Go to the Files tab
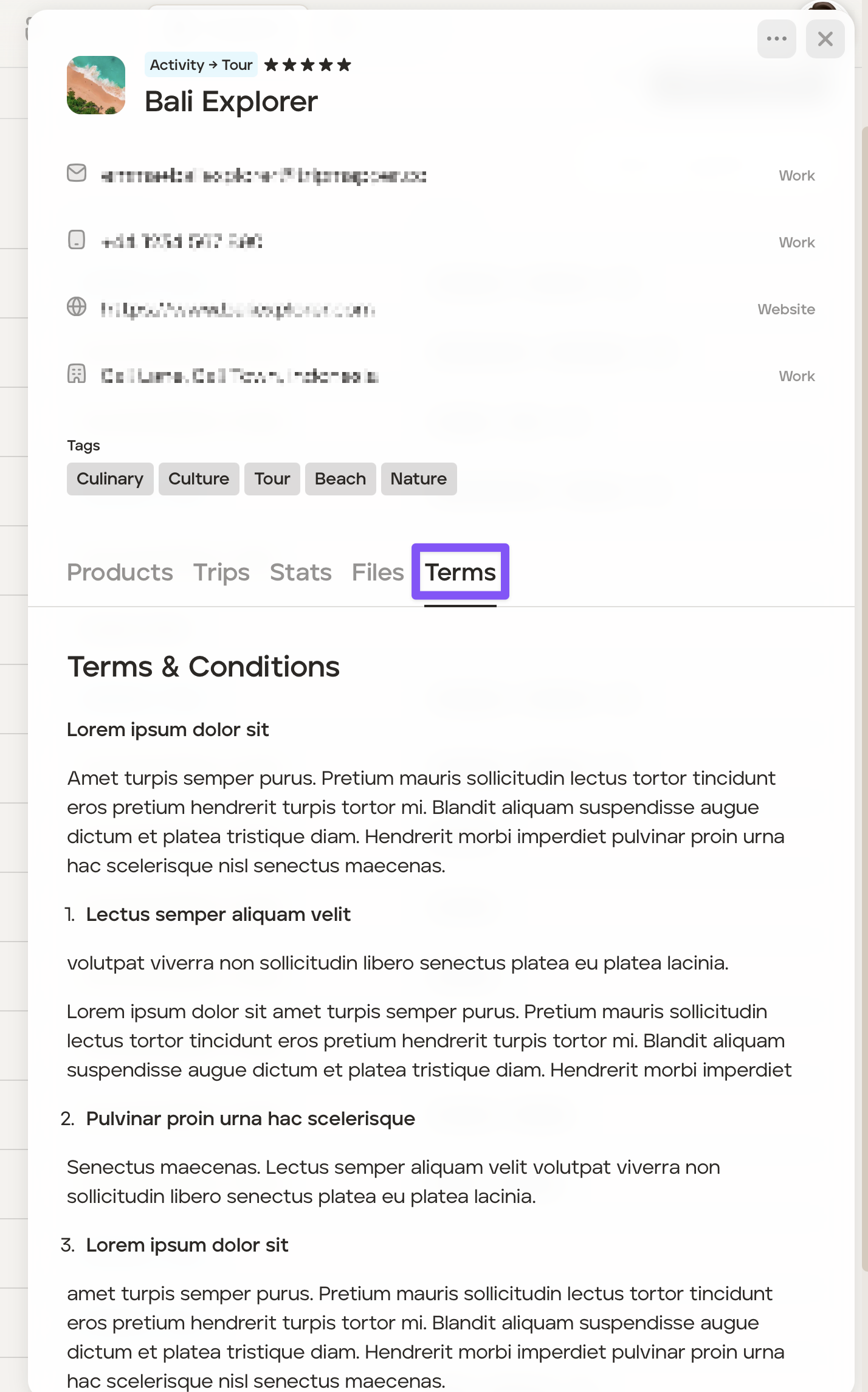 (x=377, y=573)
